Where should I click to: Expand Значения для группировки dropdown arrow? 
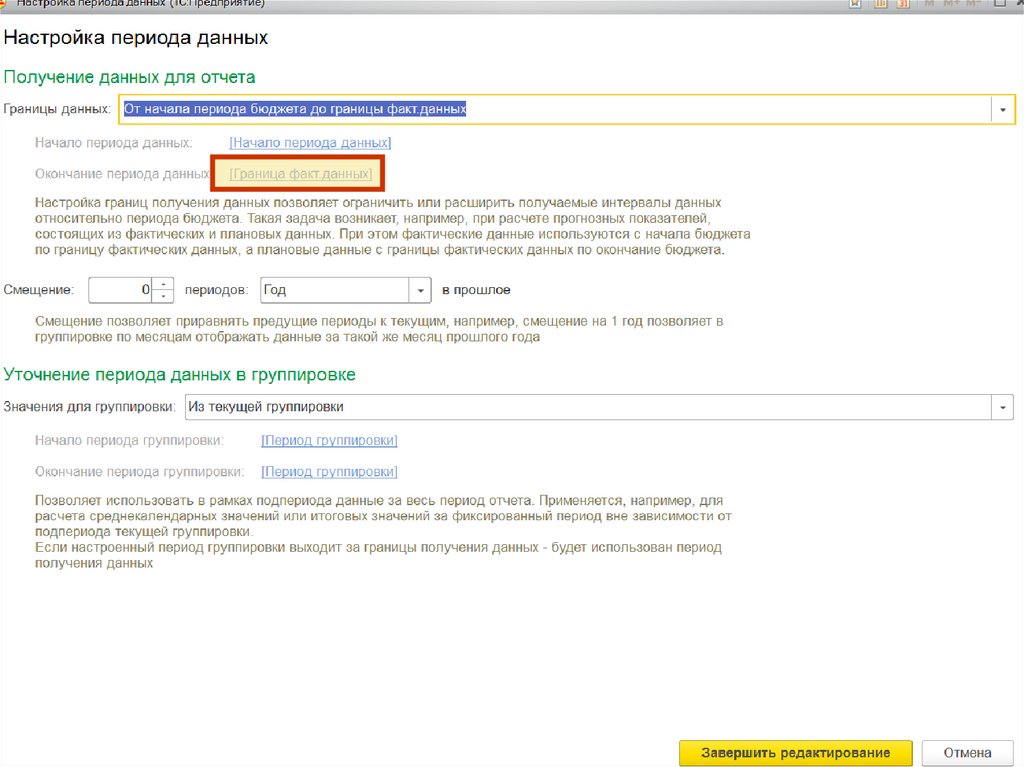point(1002,408)
